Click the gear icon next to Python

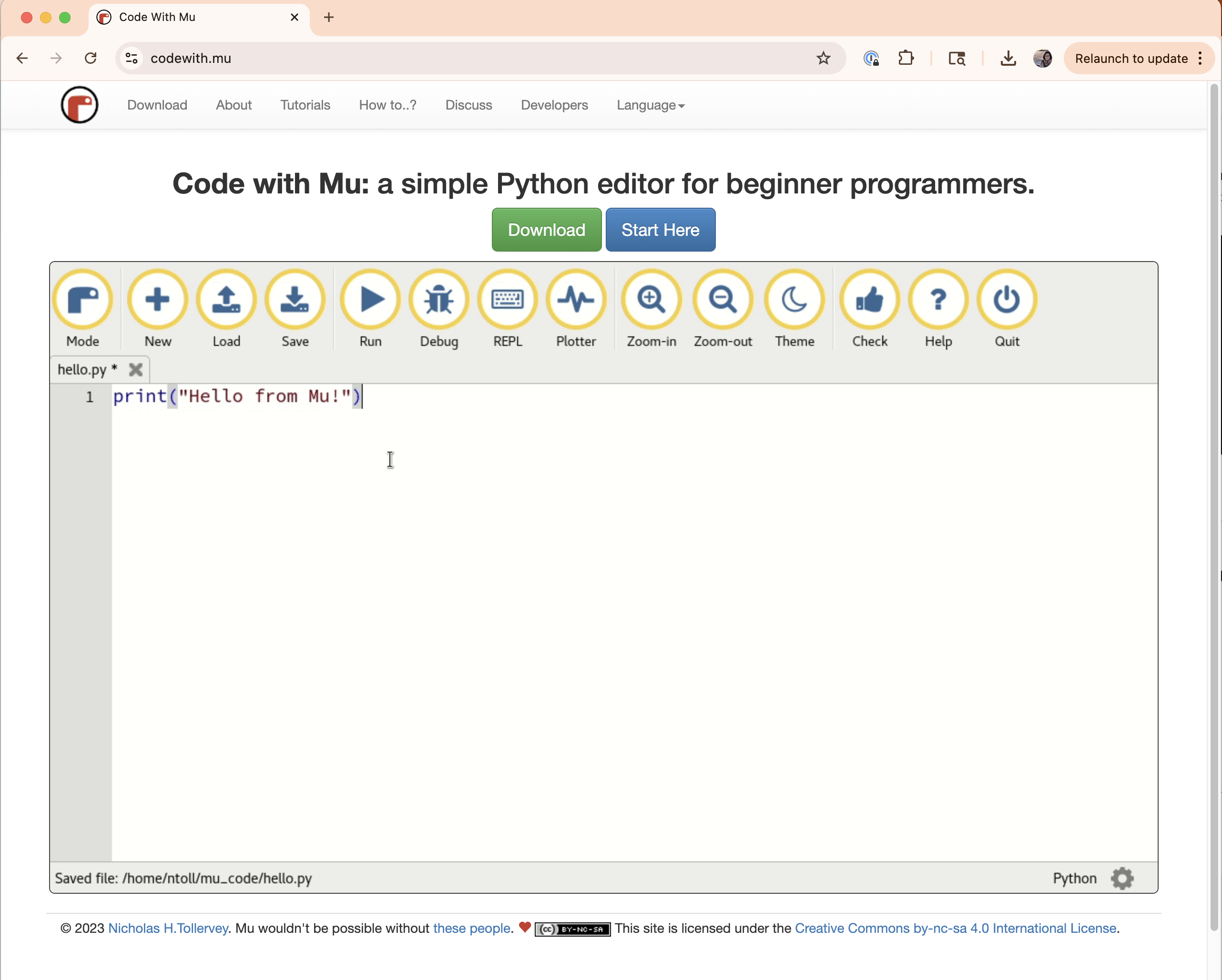pyautogui.click(x=1122, y=879)
